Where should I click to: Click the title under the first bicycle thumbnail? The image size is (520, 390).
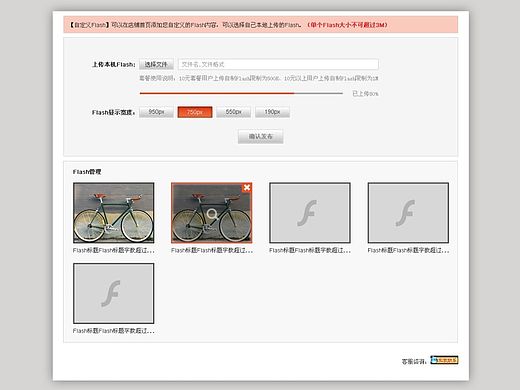[x=114, y=250]
